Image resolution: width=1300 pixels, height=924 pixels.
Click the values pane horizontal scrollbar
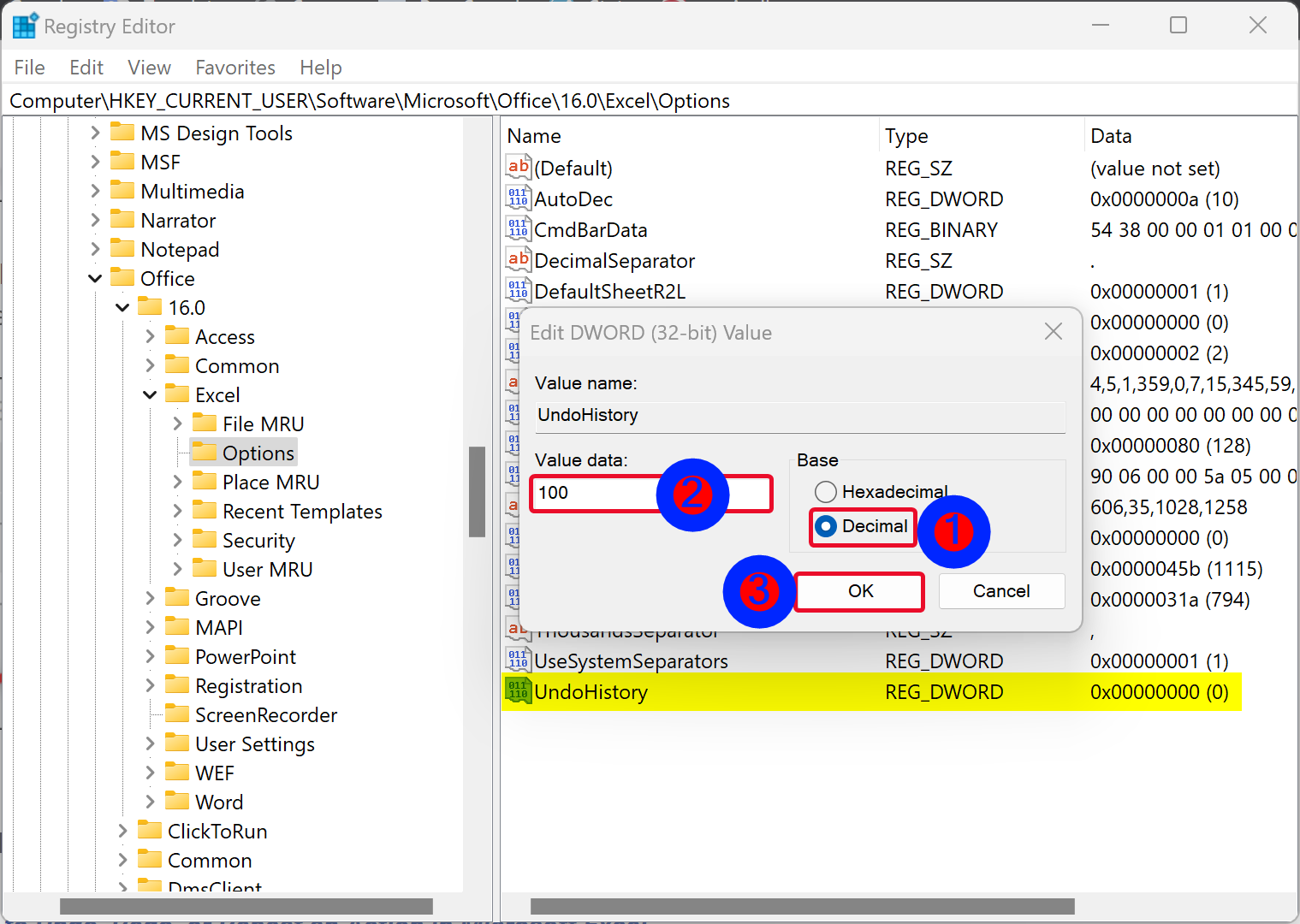click(803, 906)
